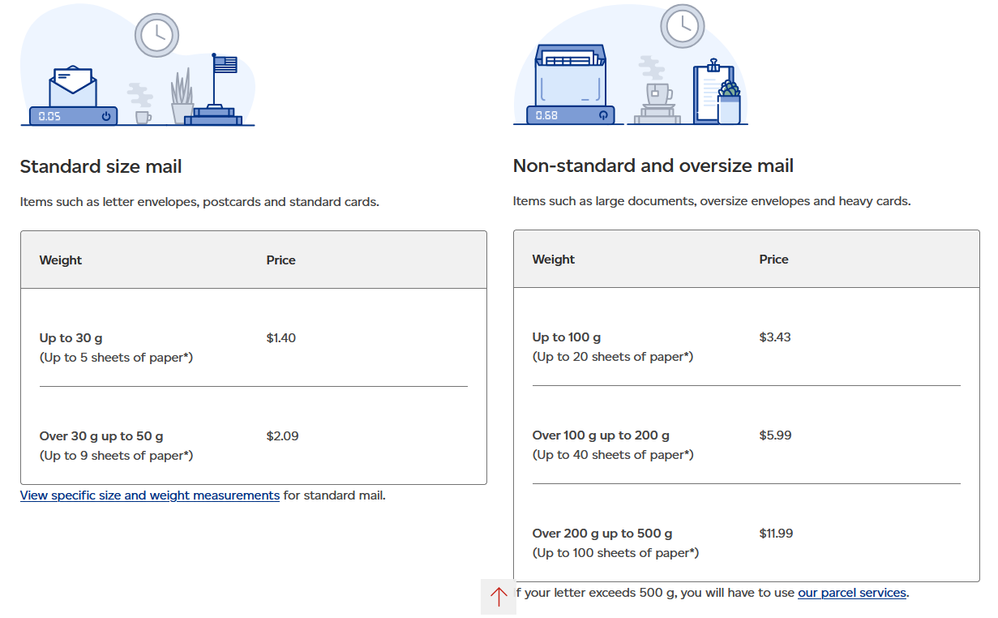Click the "Over 100 g up to 200 g" row label
998x618 pixels.
[601, 435]
